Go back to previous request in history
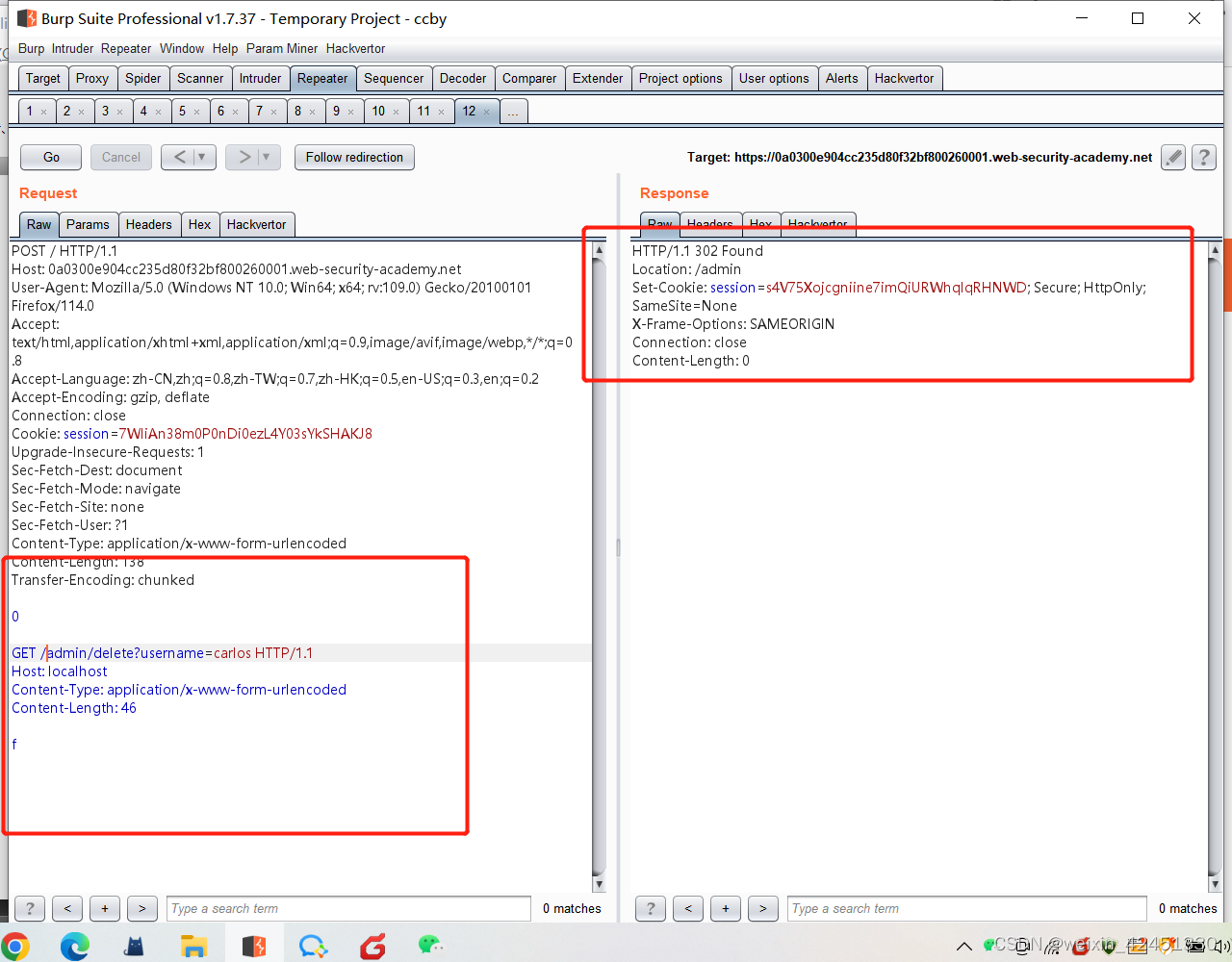This screenshot has height=962, width=1232. coord(180,157)
